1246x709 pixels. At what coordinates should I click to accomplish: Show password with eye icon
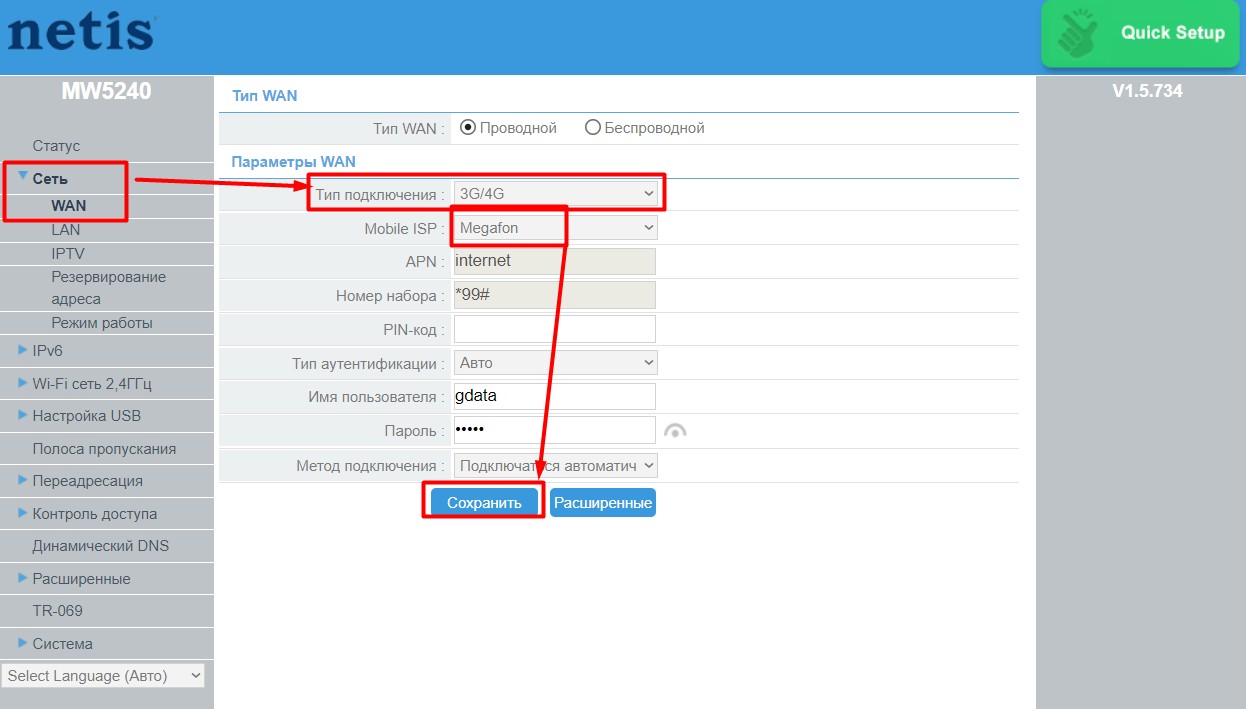coord(676,431)
